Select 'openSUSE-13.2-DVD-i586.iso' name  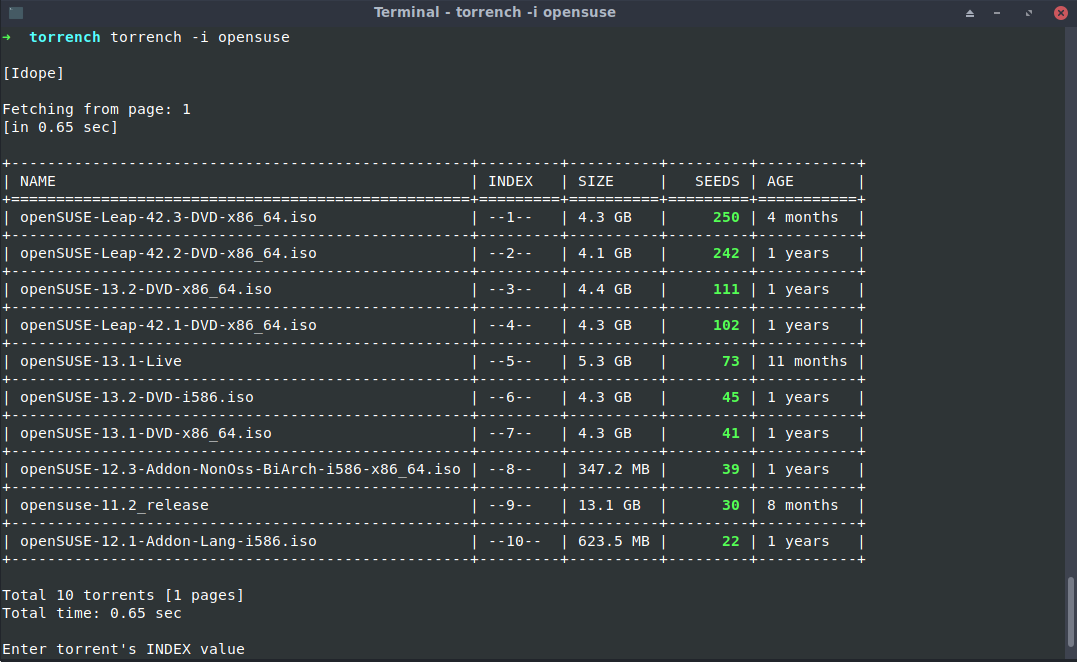[x=137, y=397]
